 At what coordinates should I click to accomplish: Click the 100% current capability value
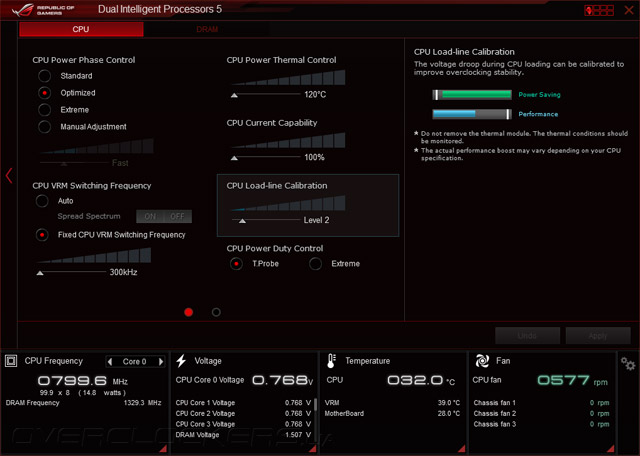314,158
